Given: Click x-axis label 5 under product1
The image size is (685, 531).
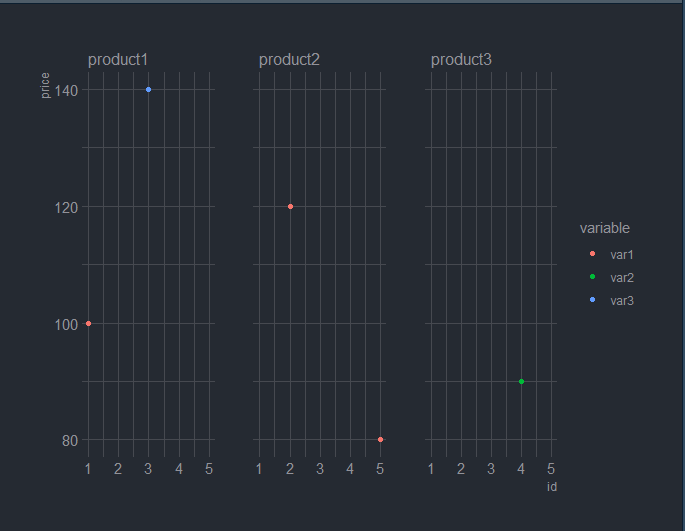Looking at the screenshot, I should 209,469.
